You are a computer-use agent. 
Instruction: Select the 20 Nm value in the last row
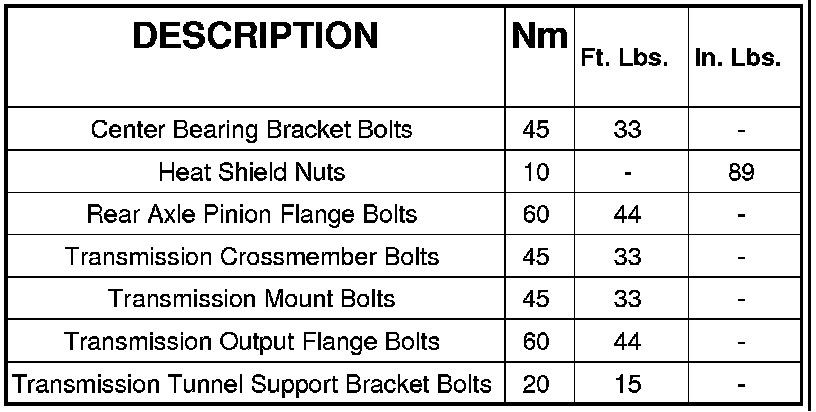[536, 383]
